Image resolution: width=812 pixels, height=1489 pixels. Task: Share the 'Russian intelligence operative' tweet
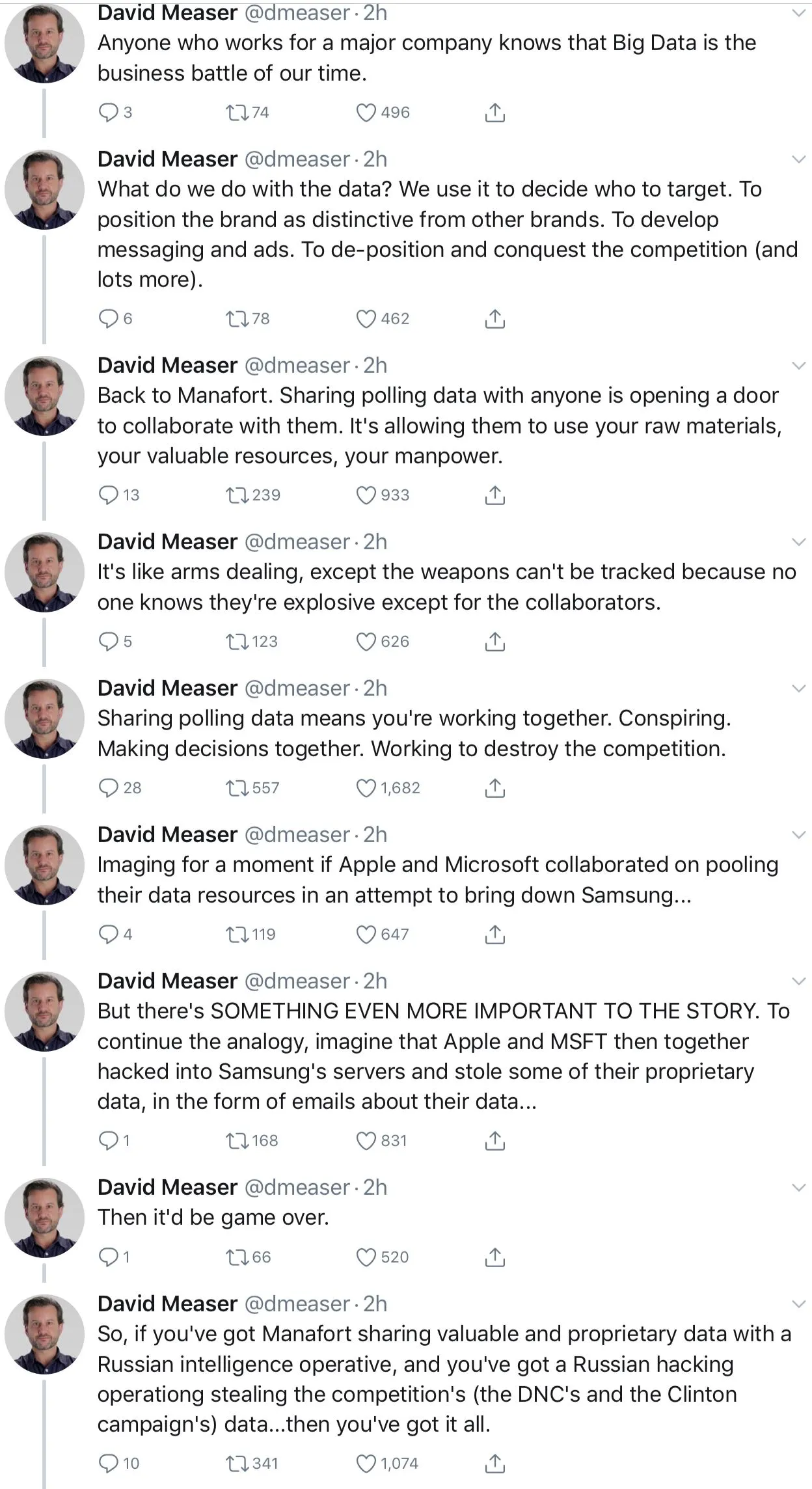[494, 1464]
